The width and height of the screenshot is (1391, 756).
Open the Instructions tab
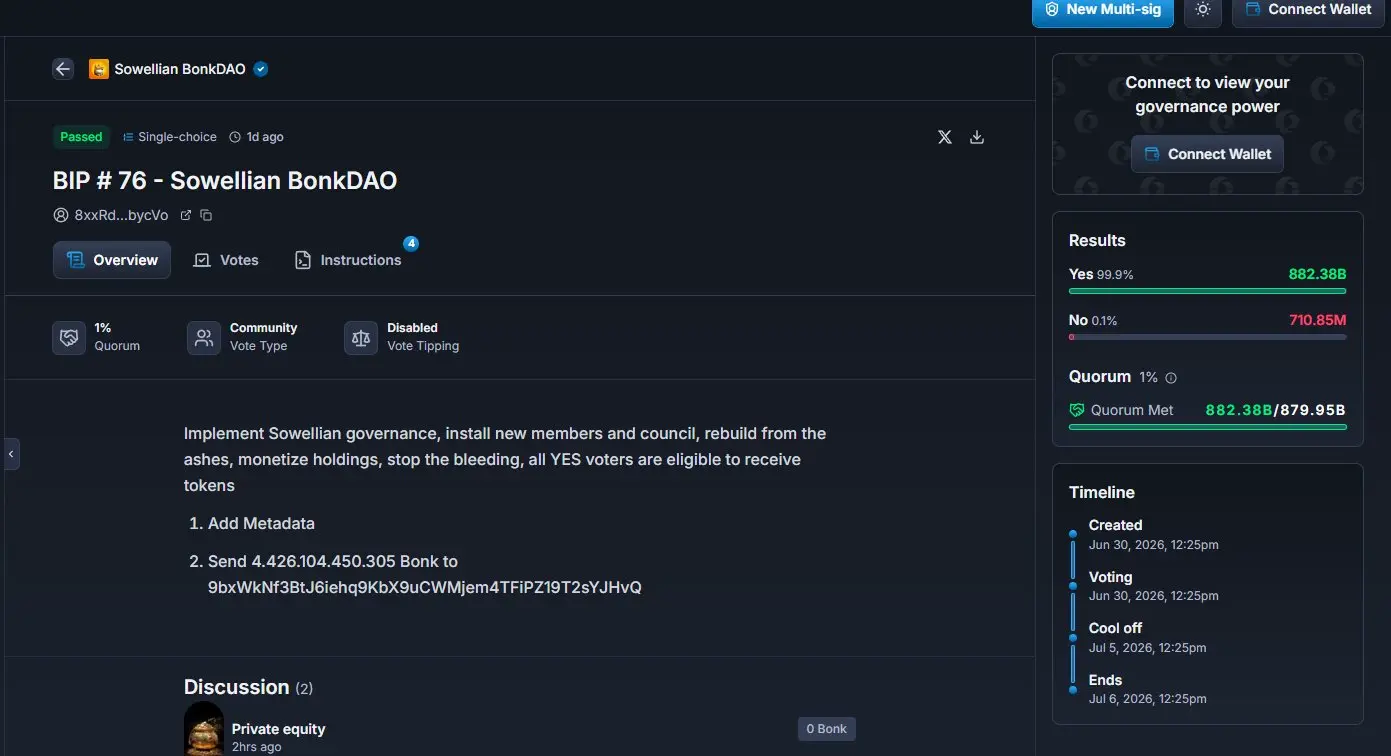click(x=348, y=260)
